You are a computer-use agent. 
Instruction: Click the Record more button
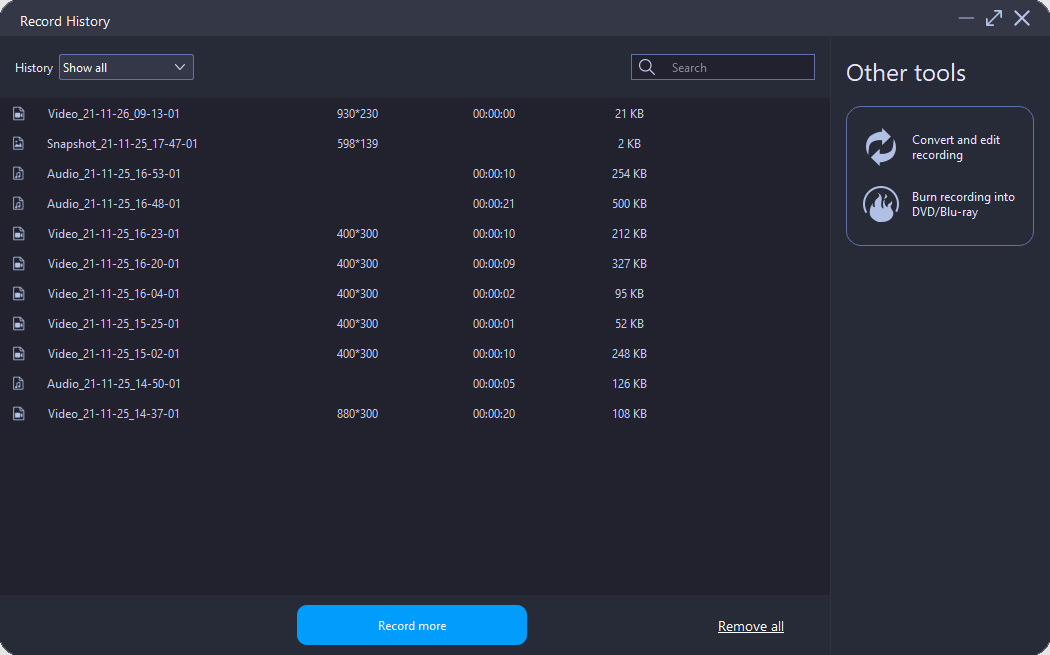412,625
